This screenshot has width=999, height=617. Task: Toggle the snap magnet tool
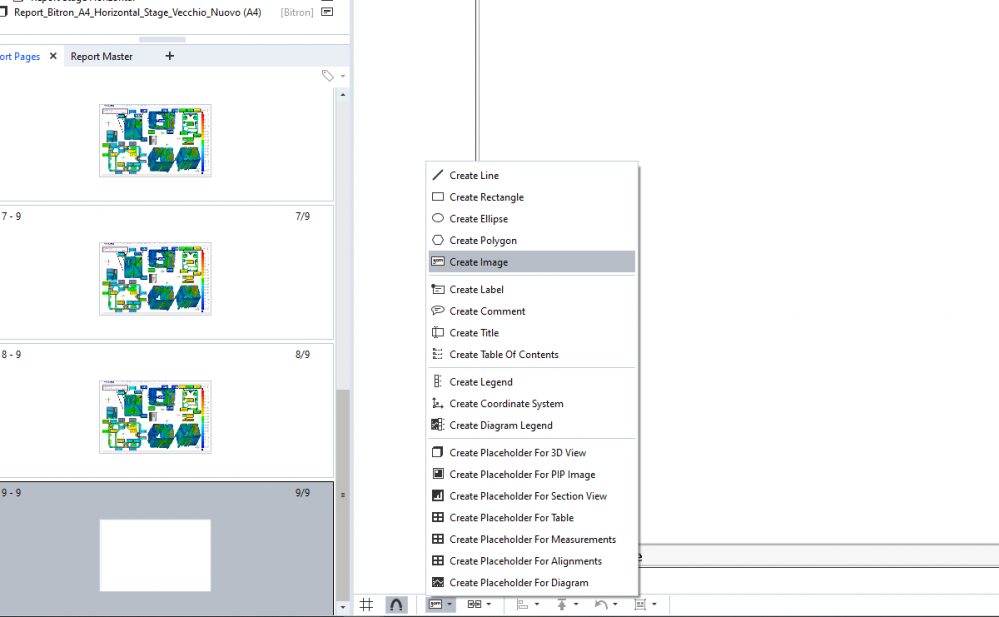397,604
